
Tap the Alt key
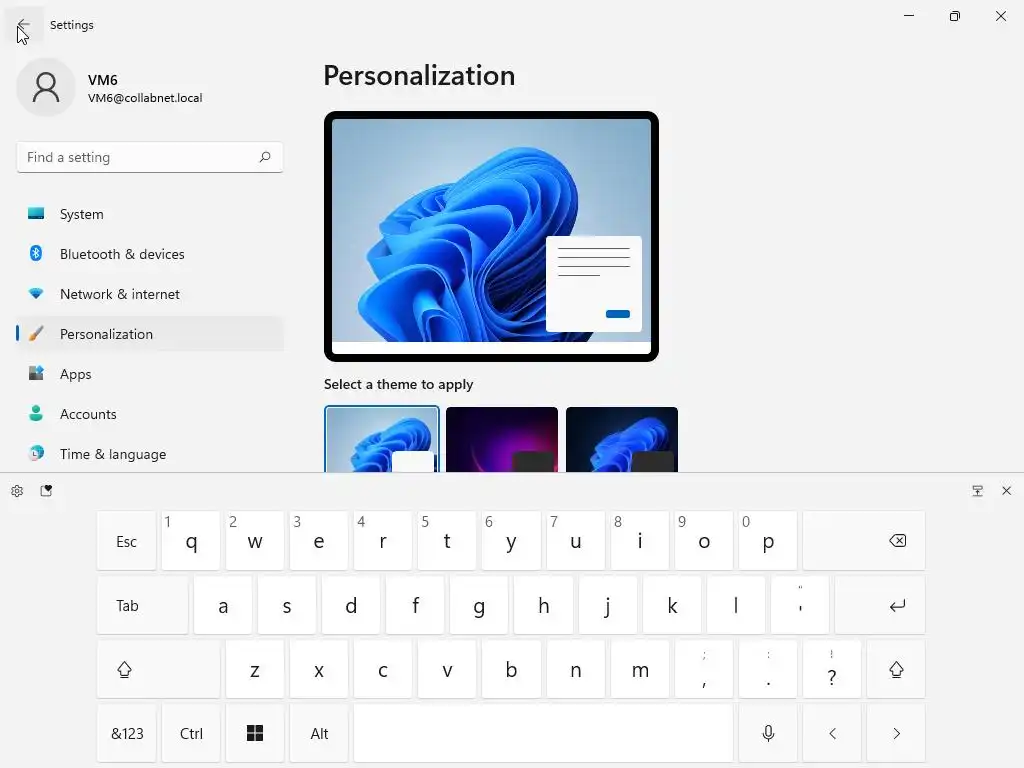(319, 733)
